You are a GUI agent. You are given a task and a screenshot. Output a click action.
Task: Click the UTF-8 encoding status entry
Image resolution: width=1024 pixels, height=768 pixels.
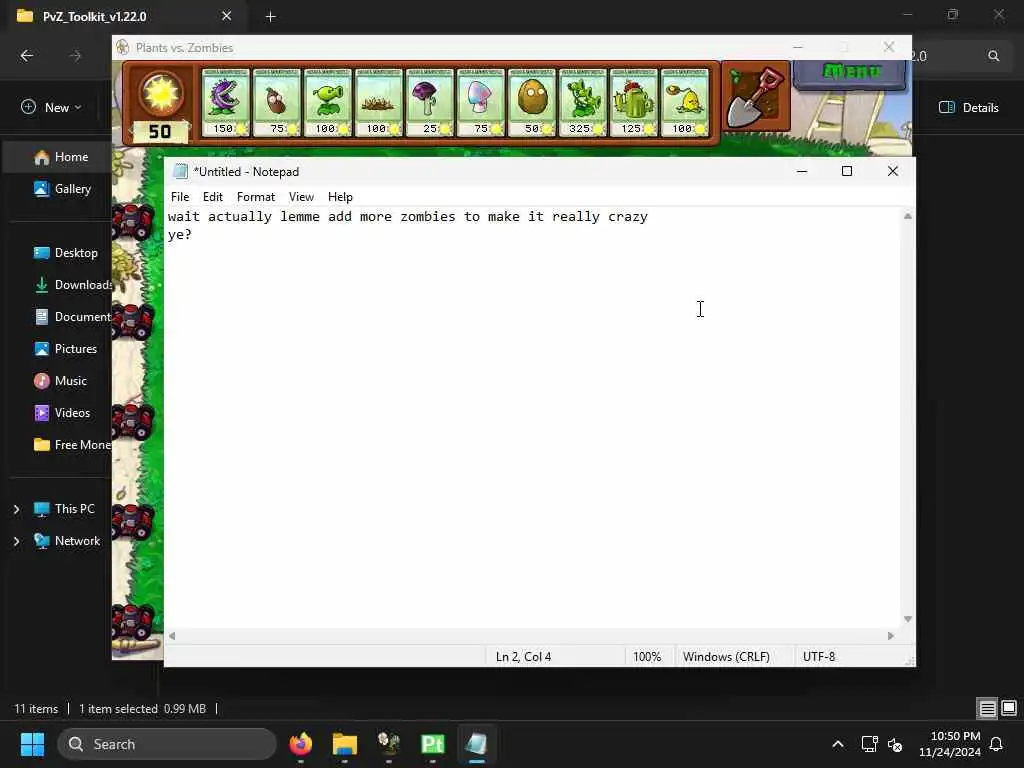tap(819, 657)
